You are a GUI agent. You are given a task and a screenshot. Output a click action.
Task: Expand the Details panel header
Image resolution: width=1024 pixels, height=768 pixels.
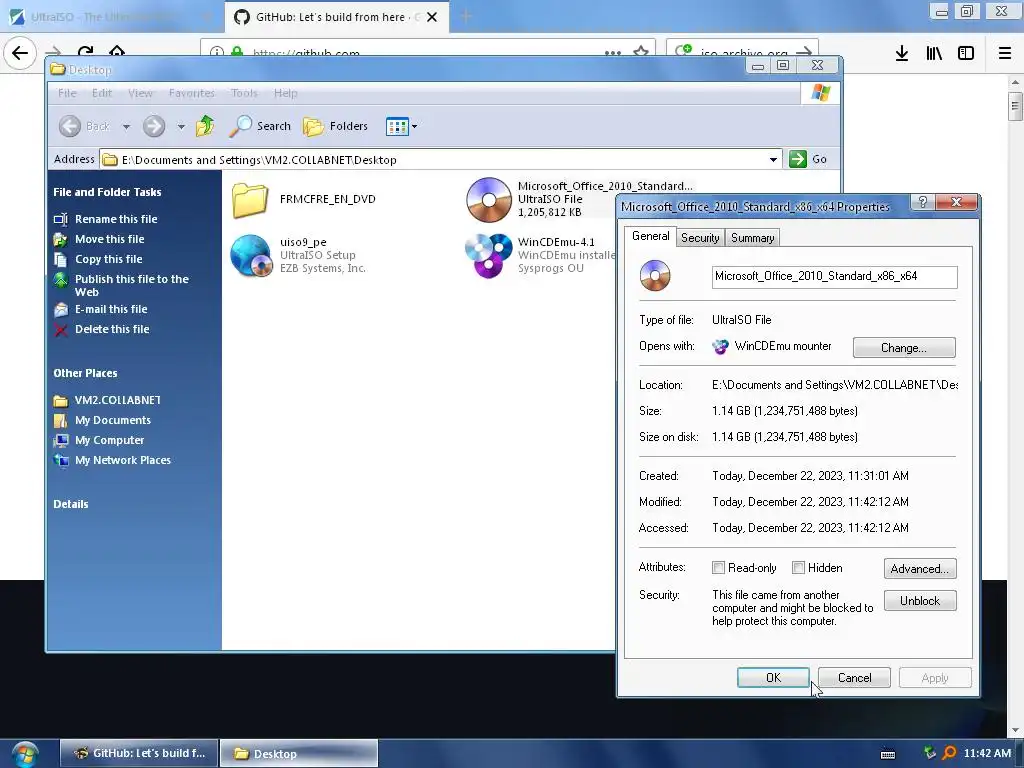pyautogui.click(x=71, y=504)
